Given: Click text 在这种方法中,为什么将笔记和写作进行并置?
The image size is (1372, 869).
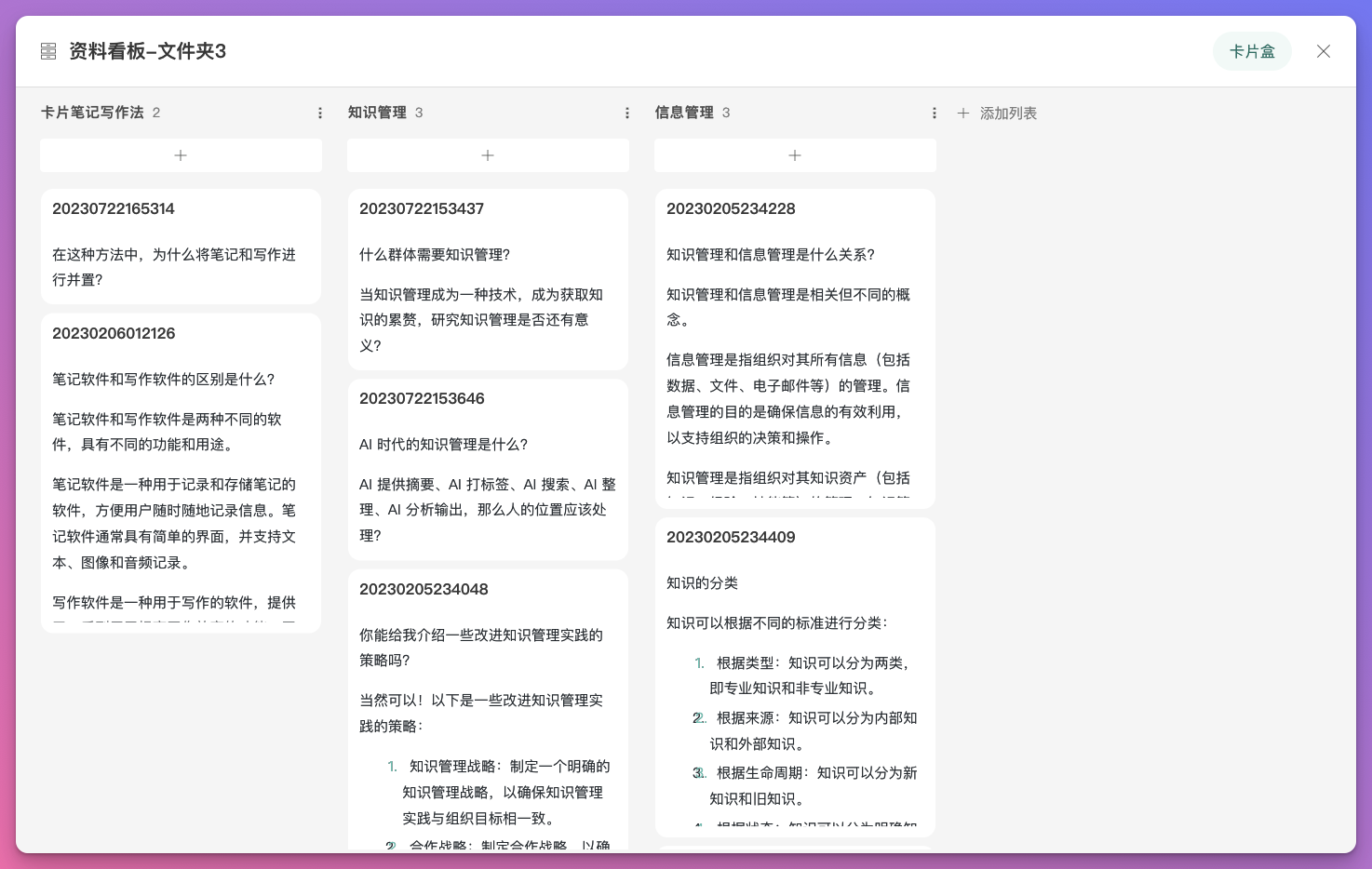Looking at the screenshot, I should coord(174,267).
